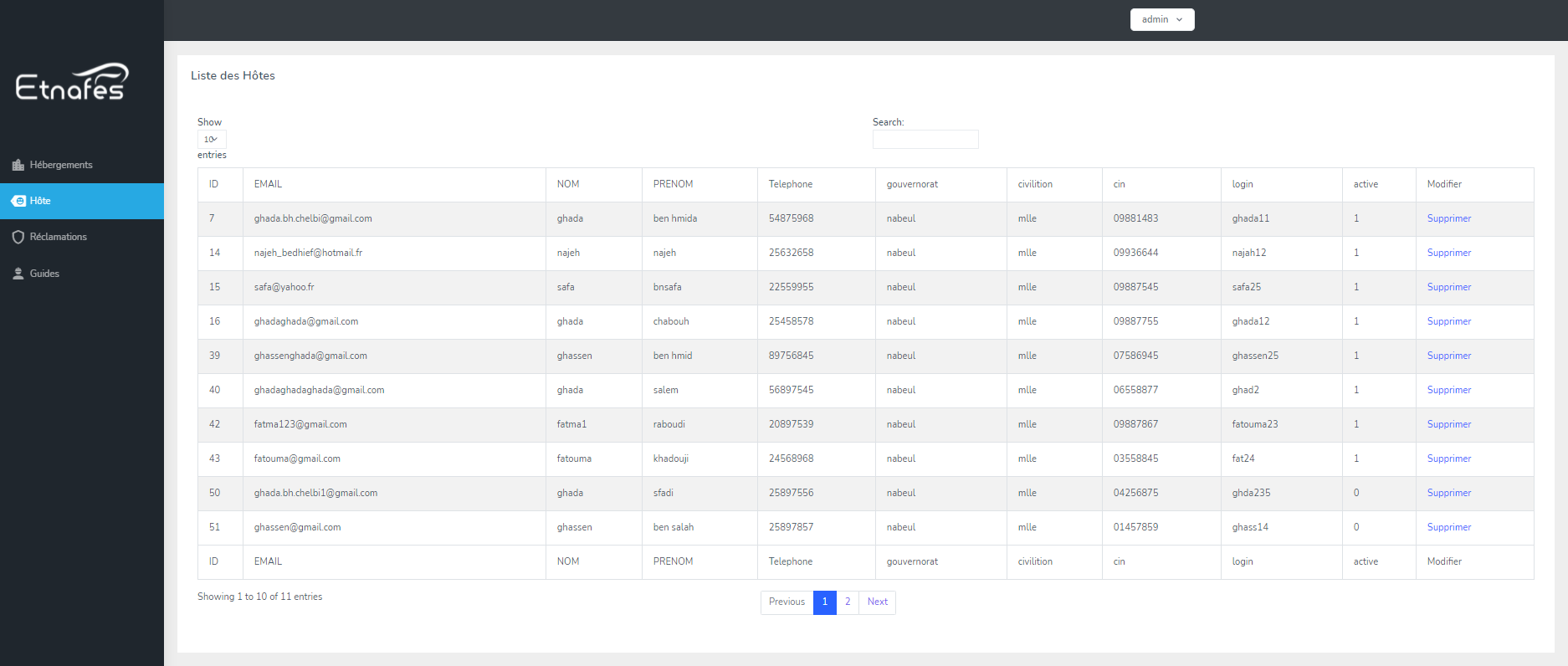Screen dimensions: 1568x666
Task: Click the Previous pagination button
Action: tap(787, 602)
